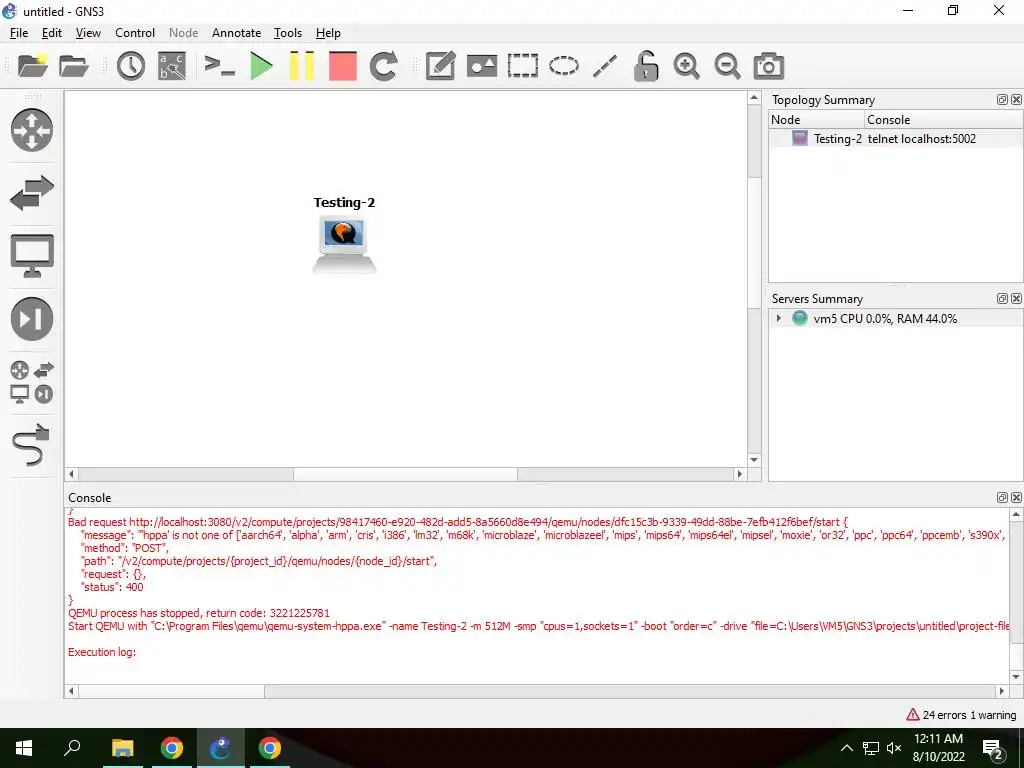Zoom out of the topology

[727, 66]
